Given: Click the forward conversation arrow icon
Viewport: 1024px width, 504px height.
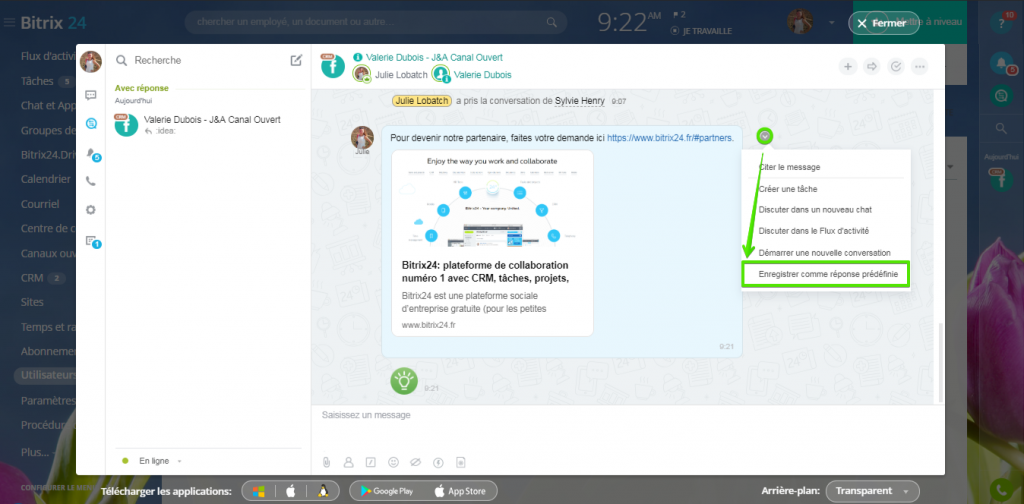Looking at the screenshot, I should (872, 66).
